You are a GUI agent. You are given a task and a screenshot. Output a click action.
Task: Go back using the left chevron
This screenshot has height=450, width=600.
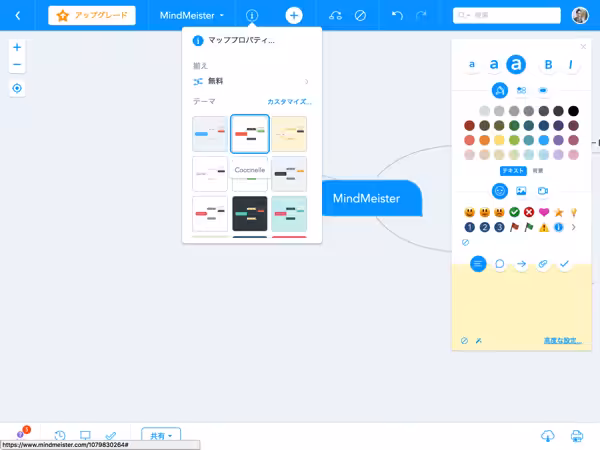tap(18, 15)
